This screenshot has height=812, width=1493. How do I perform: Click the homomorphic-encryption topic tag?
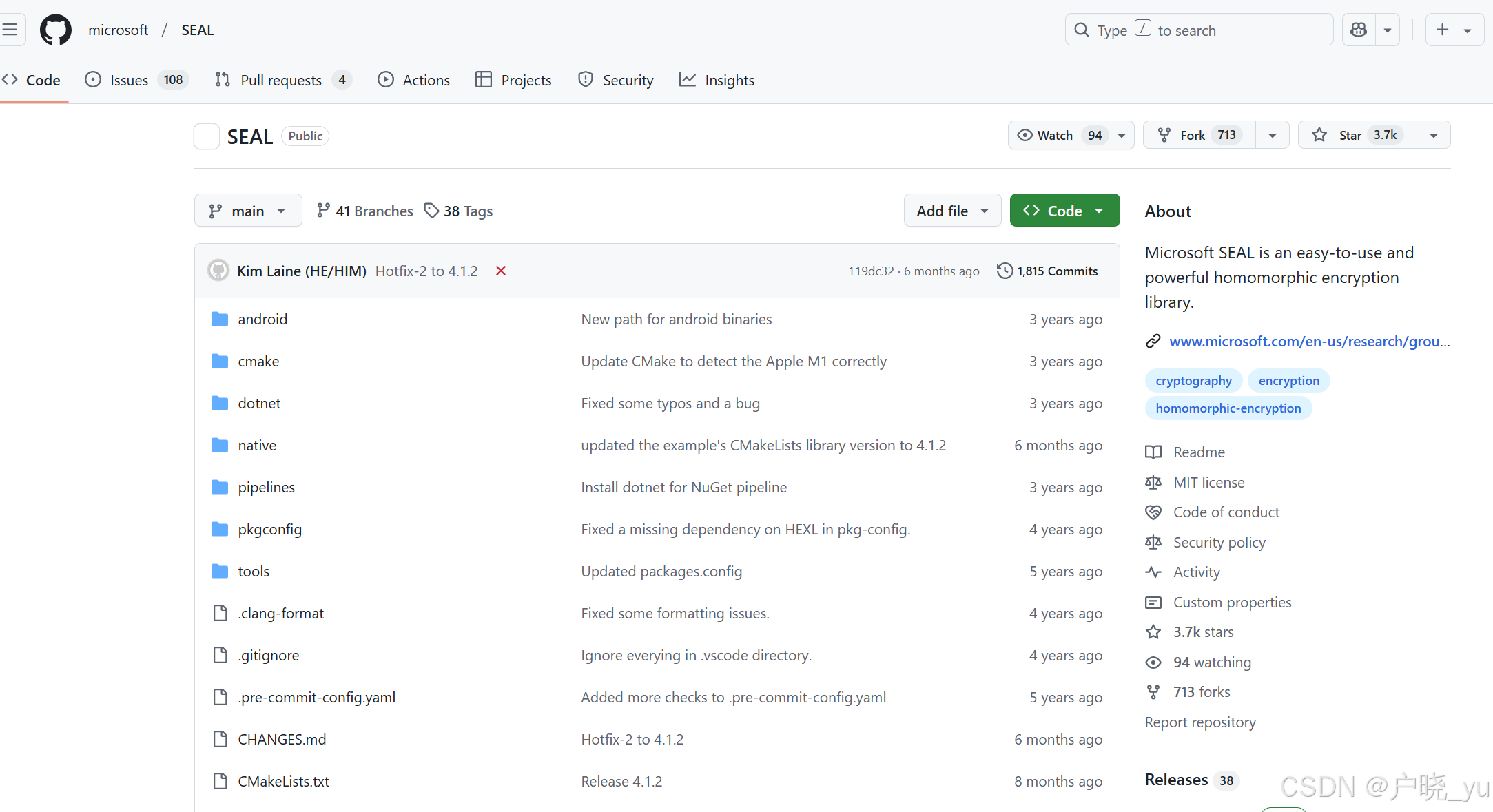point(1228,408)
